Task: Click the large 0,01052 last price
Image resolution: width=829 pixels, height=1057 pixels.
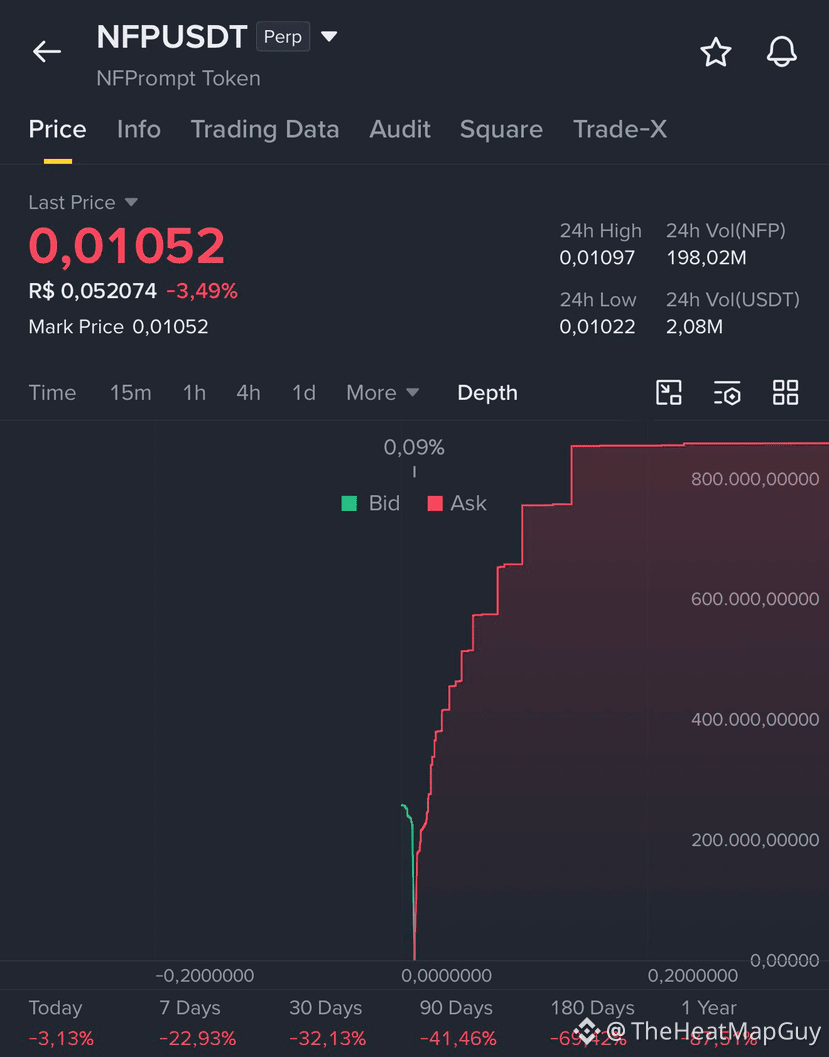Action: tap(127, 245)
